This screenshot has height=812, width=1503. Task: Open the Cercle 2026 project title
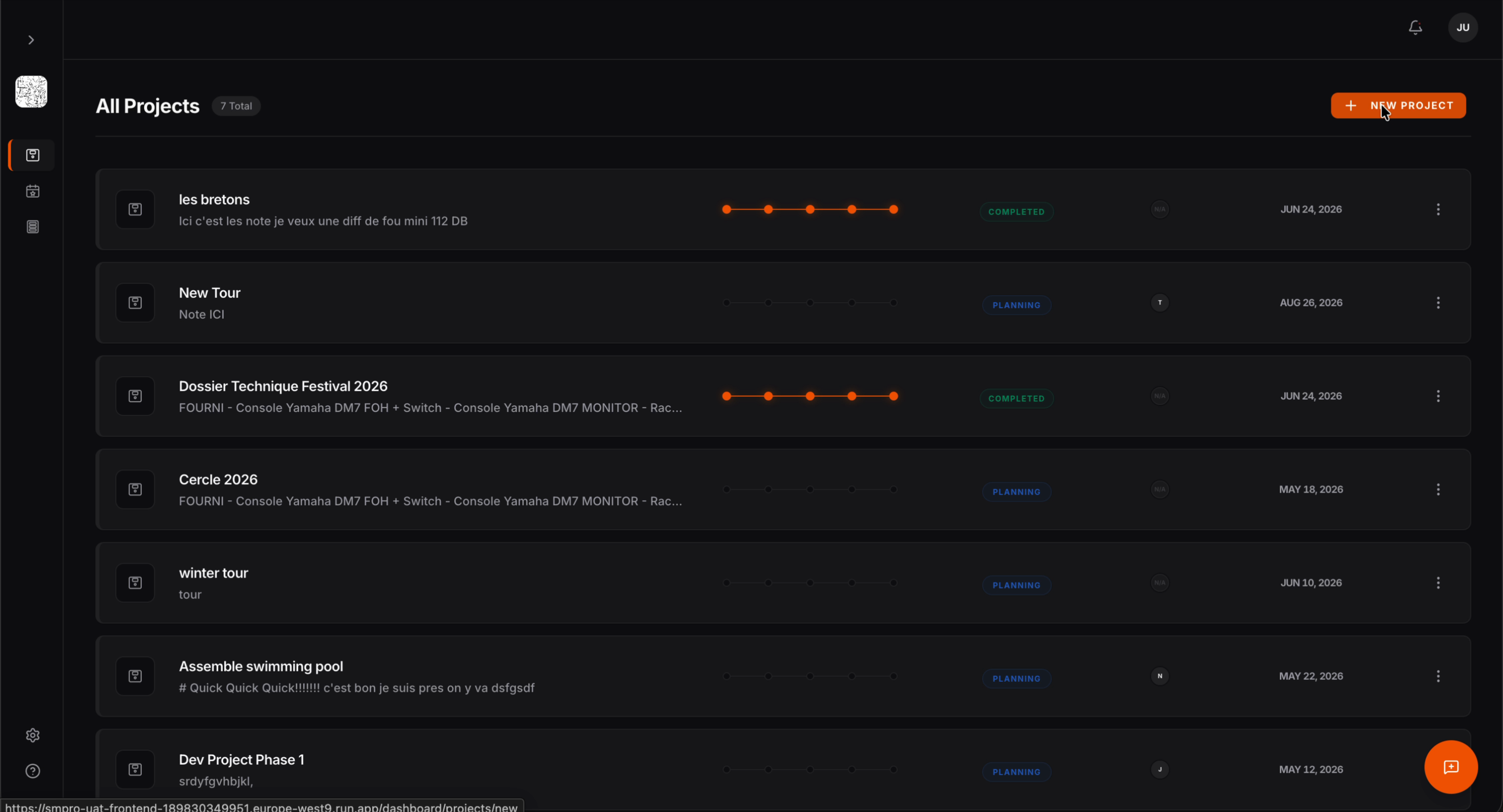click(x=218, y=480)
